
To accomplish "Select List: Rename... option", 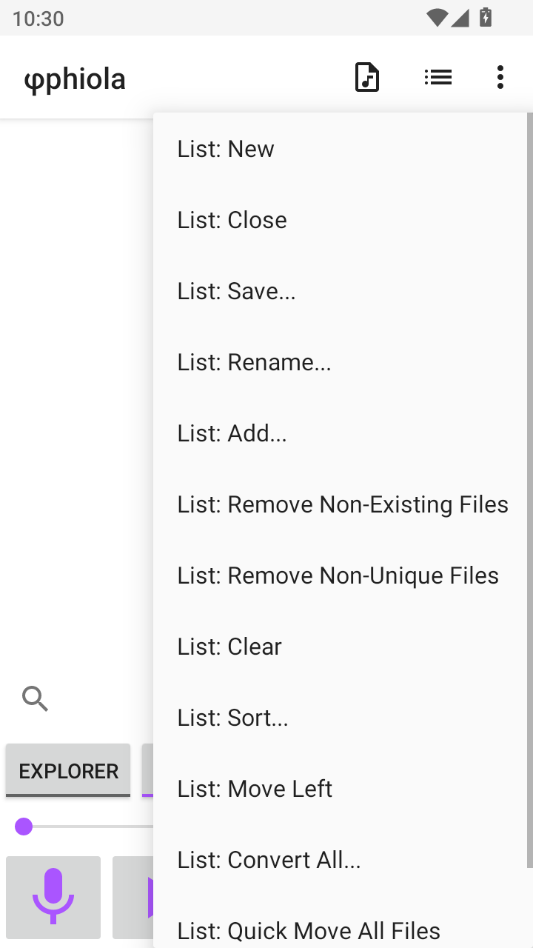I will coord(343,363).
